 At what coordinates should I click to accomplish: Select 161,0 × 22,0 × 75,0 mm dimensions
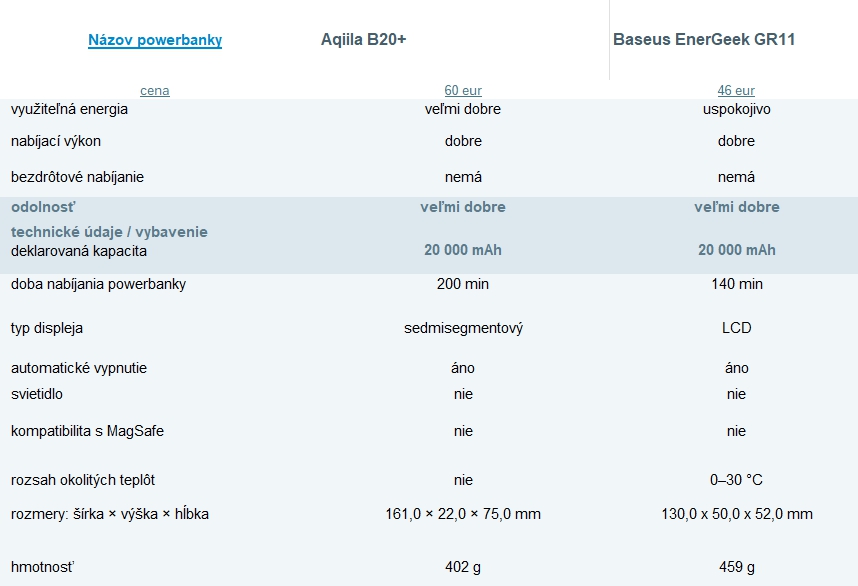[x=463, y=514]
